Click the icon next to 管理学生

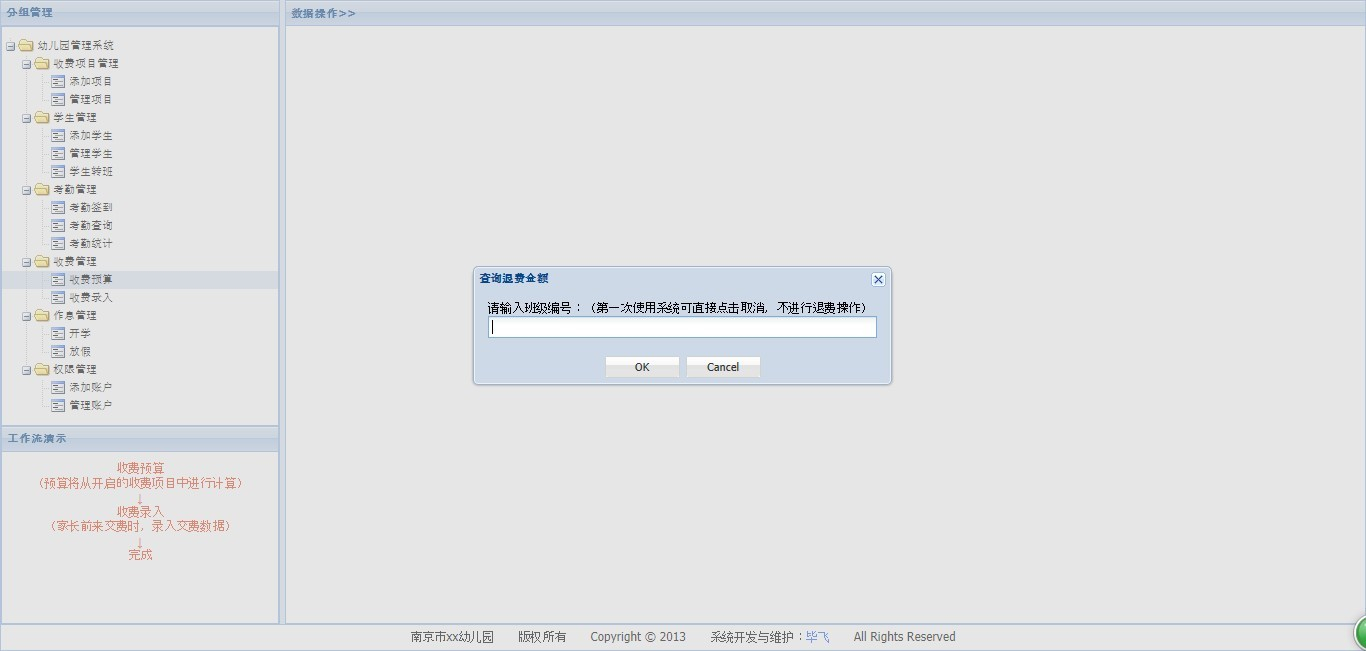(x=58, y=153)
